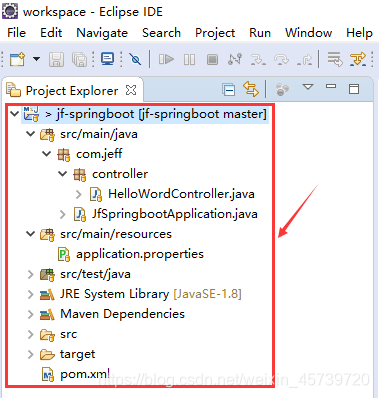Open the Navigate menu
Viewport: 379px width, 398px height.
[x=102, y=33]
